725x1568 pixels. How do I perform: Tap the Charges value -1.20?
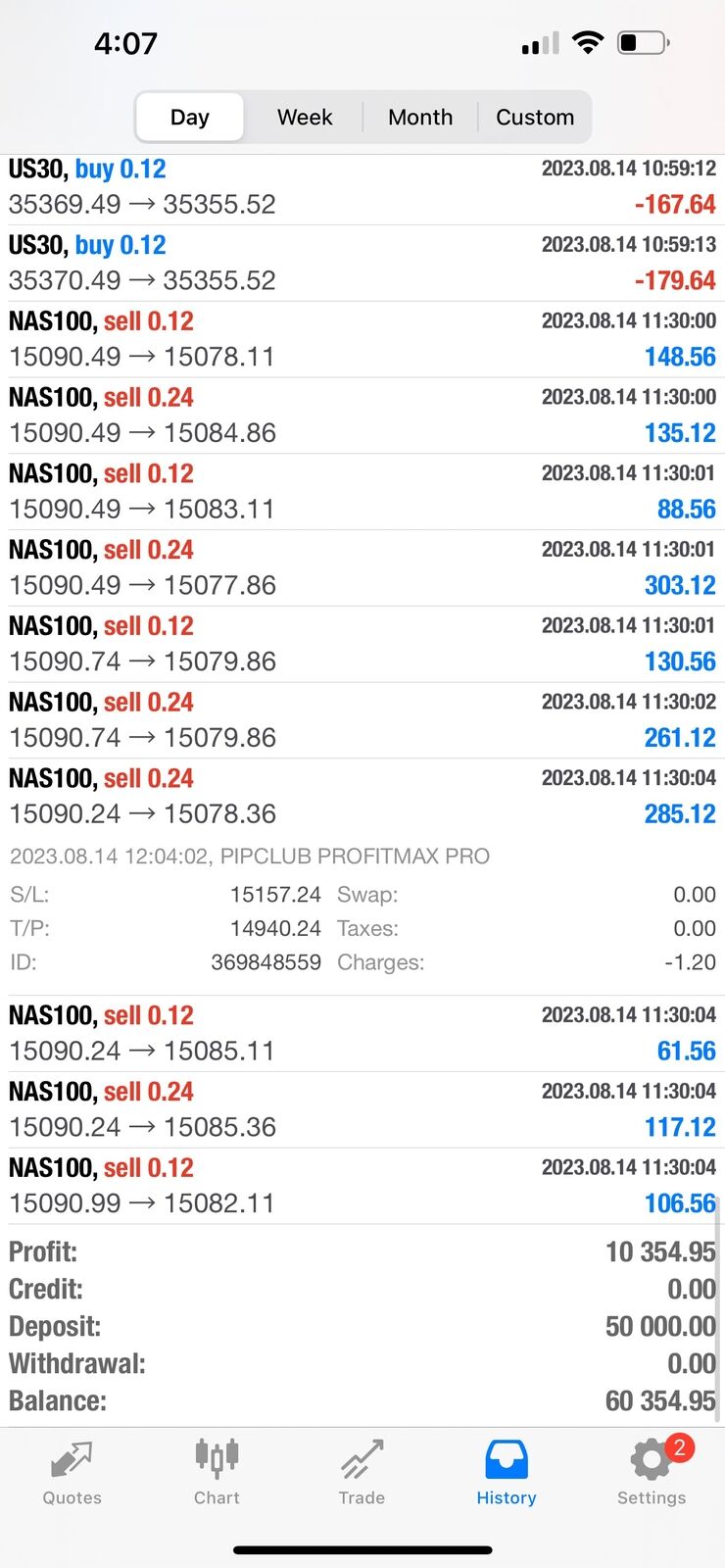pos(690,963)
